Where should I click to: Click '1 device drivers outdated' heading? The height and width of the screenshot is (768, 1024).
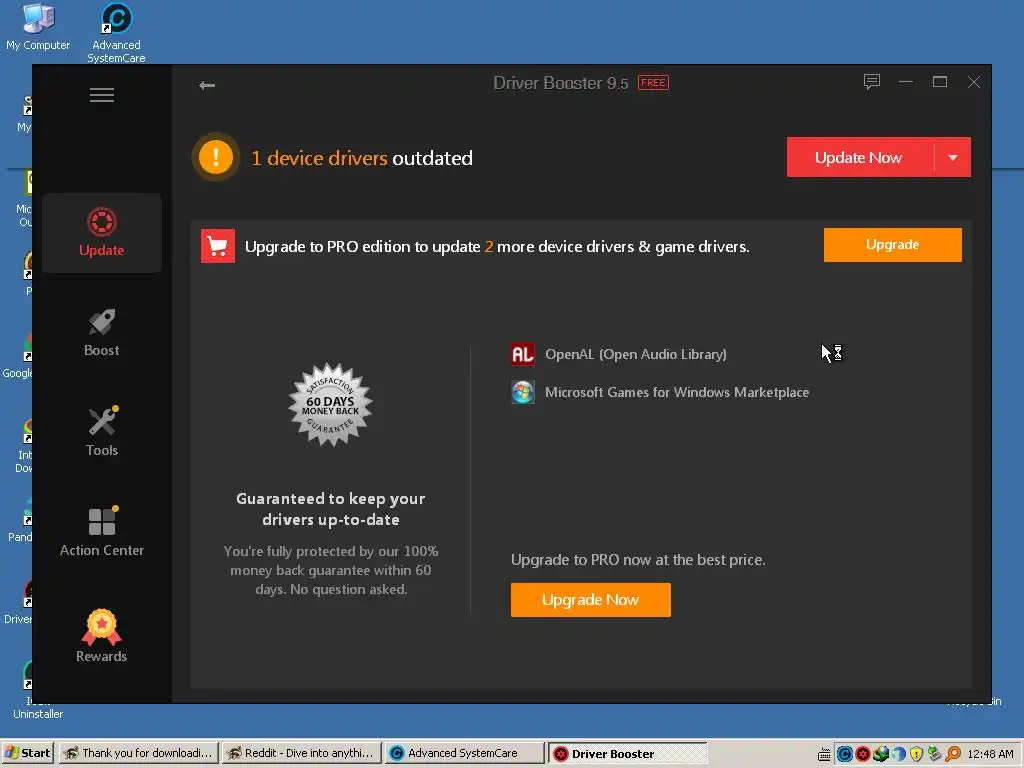click(x=362, y=158)
